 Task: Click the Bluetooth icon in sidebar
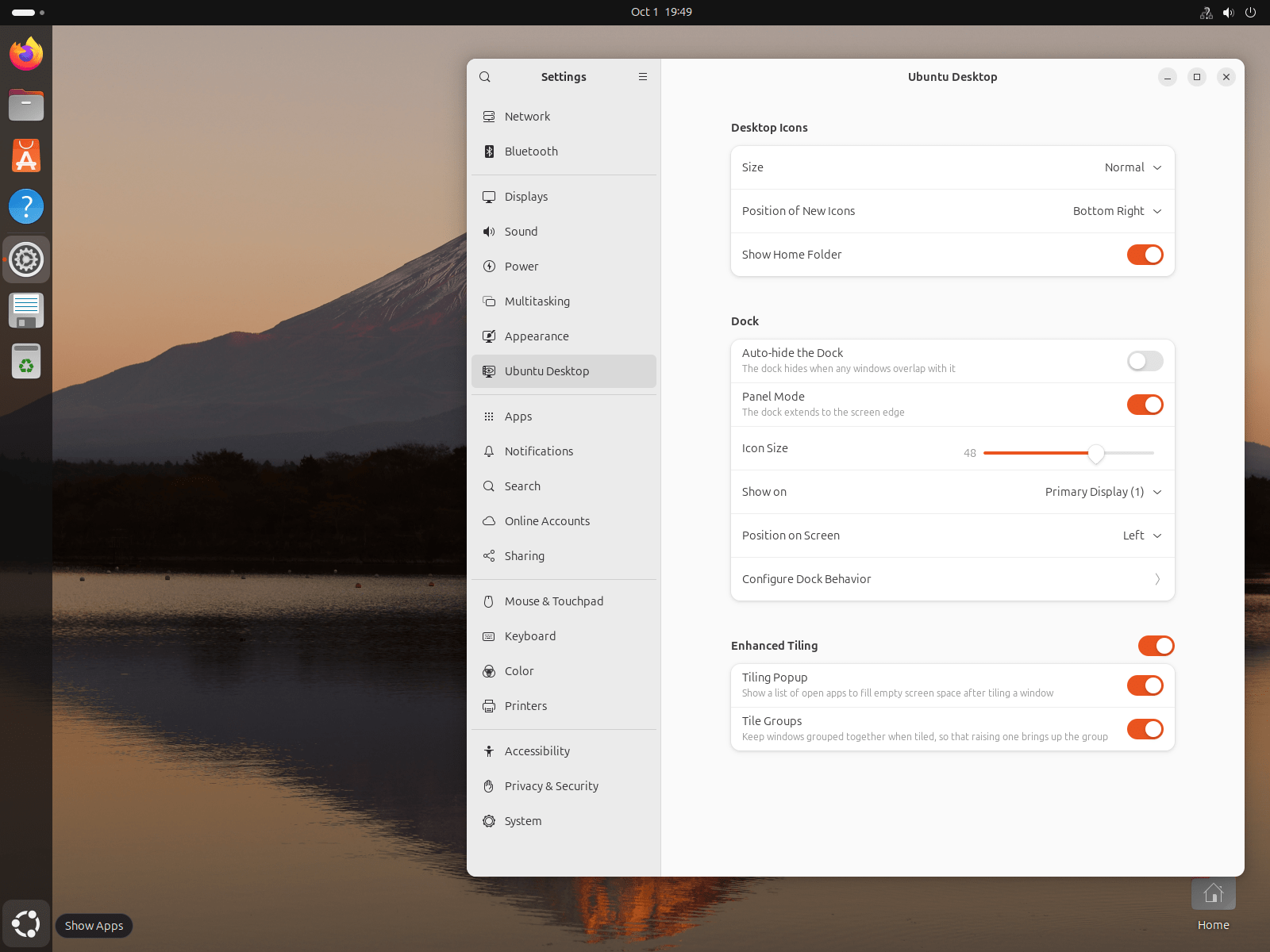[489, 152]
